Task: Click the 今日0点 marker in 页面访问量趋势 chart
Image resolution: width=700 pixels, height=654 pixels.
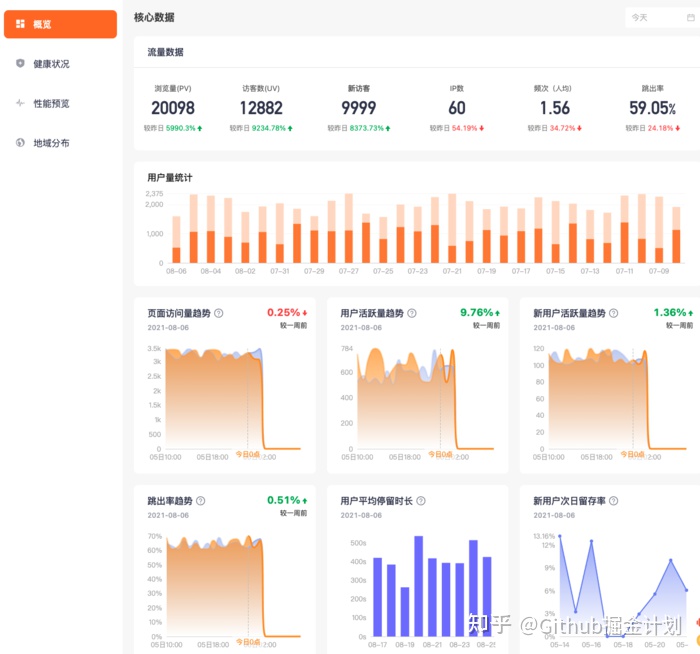Action: pyautogui.click(x=248, y=454)
